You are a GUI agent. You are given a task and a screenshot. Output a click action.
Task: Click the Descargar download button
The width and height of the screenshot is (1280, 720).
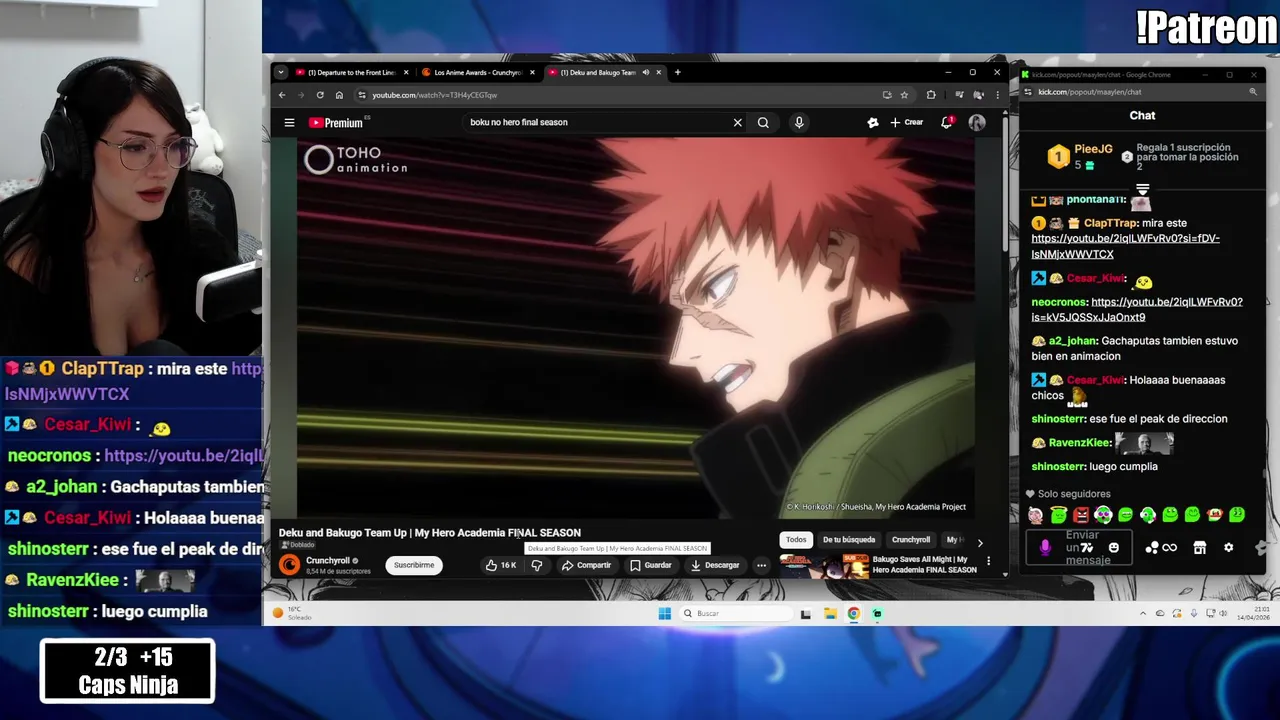(715, 565)
